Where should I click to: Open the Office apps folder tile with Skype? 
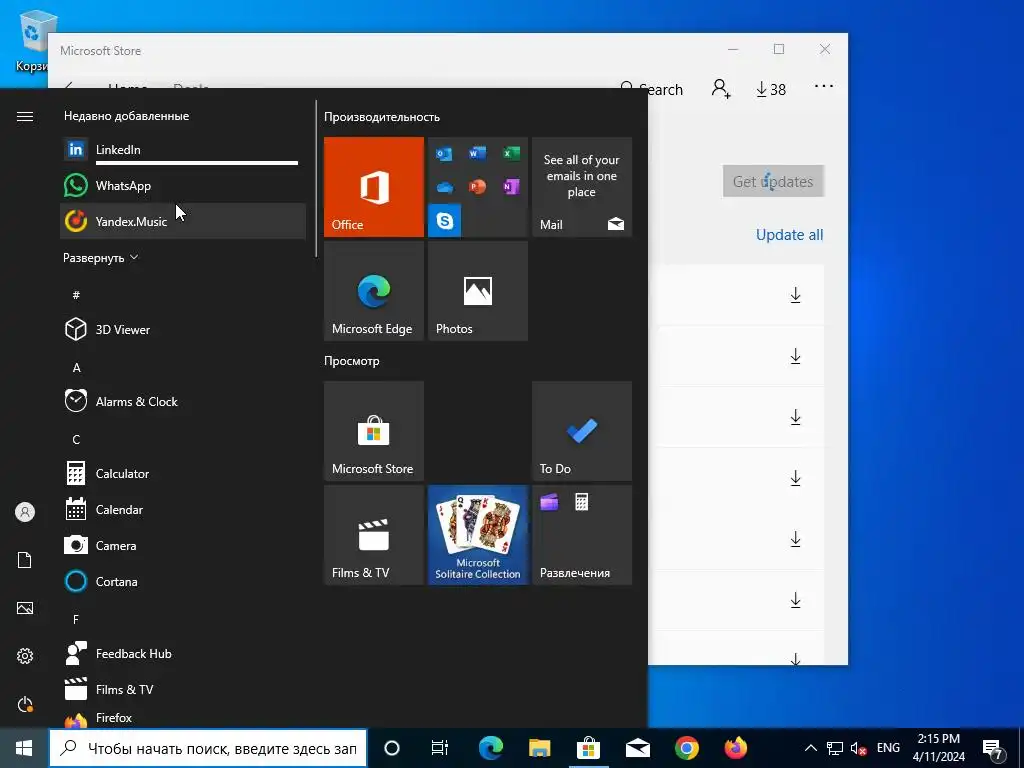pyautogui.click(x=477, y=187)
